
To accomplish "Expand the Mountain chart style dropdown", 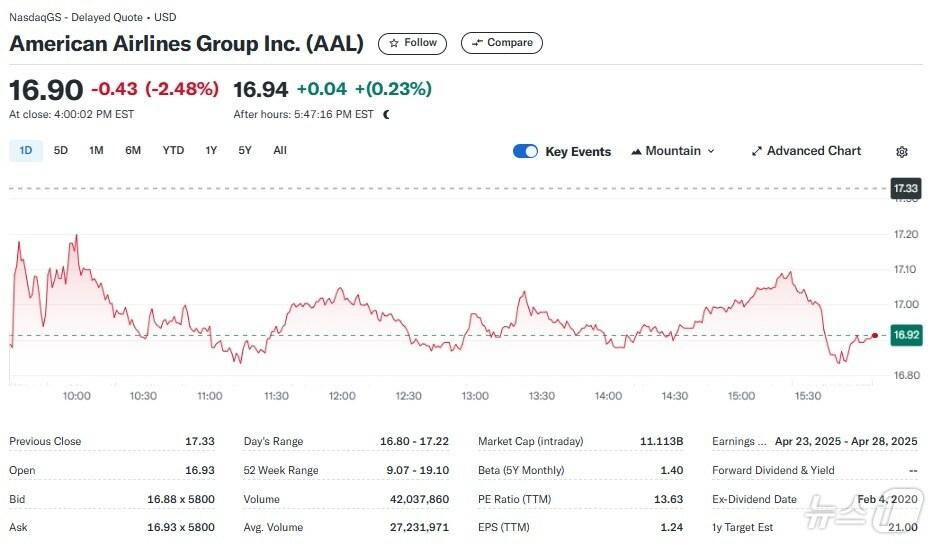I will click(x=711, y=151).
